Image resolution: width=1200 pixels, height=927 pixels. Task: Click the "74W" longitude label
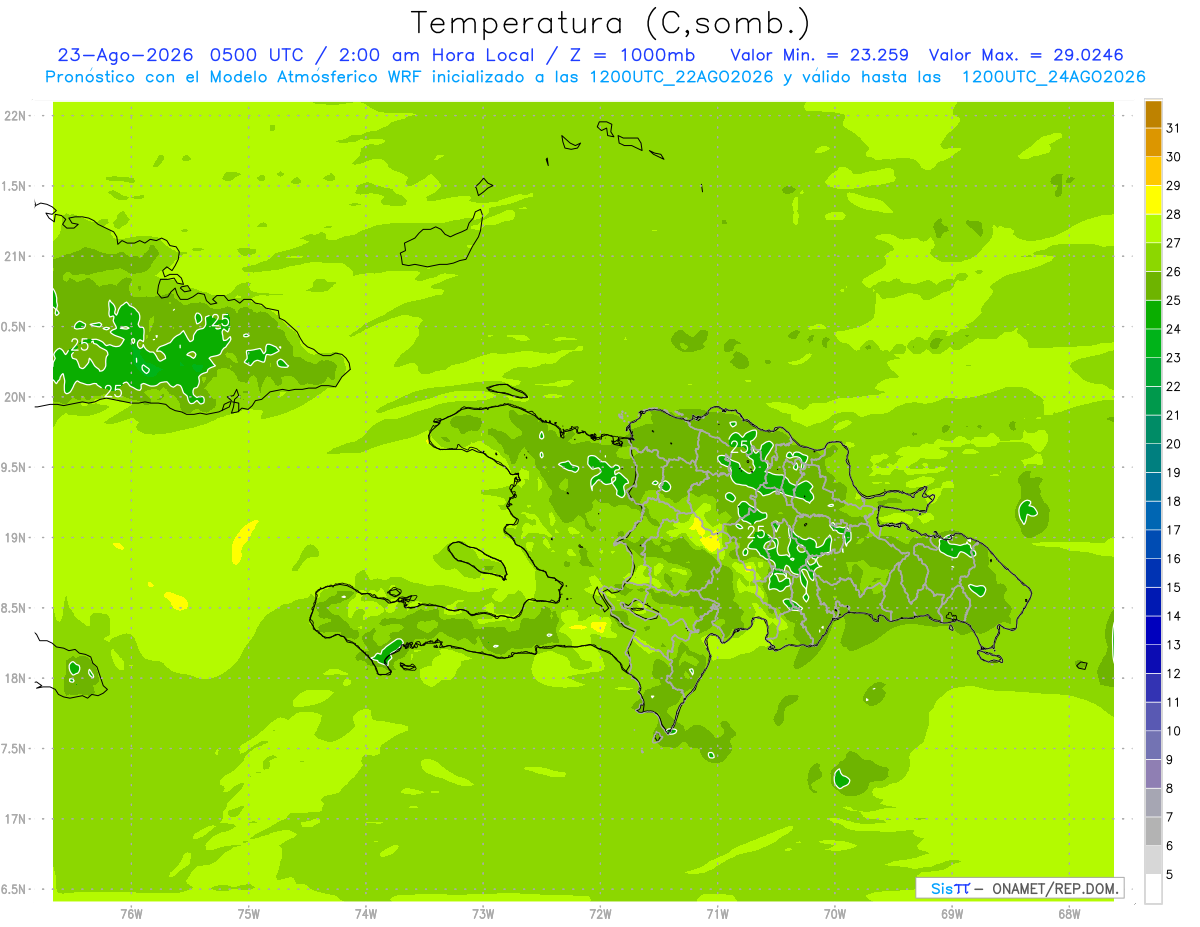[x=366, y=913]
